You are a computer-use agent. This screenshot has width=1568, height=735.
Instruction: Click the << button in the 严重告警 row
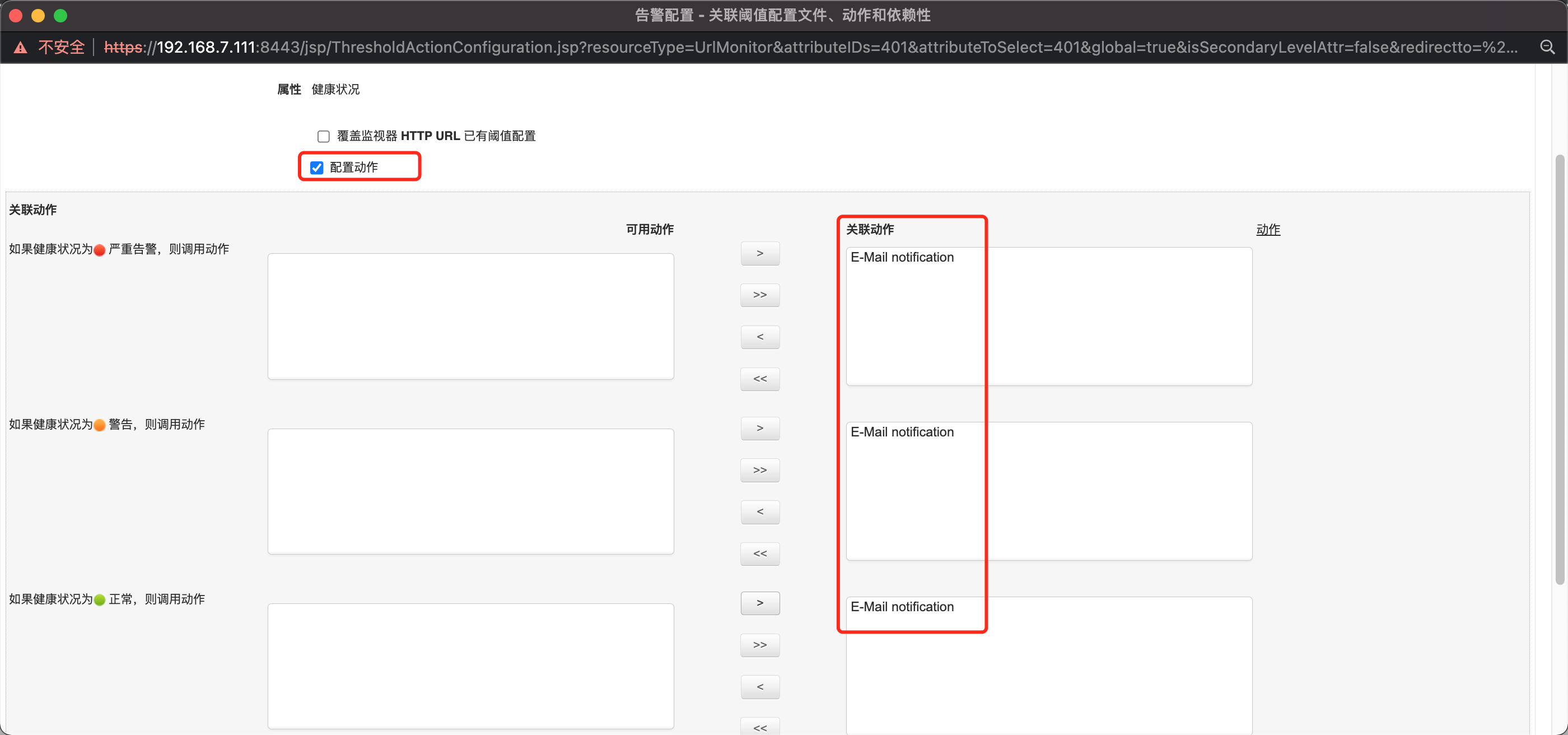(760, 379)
